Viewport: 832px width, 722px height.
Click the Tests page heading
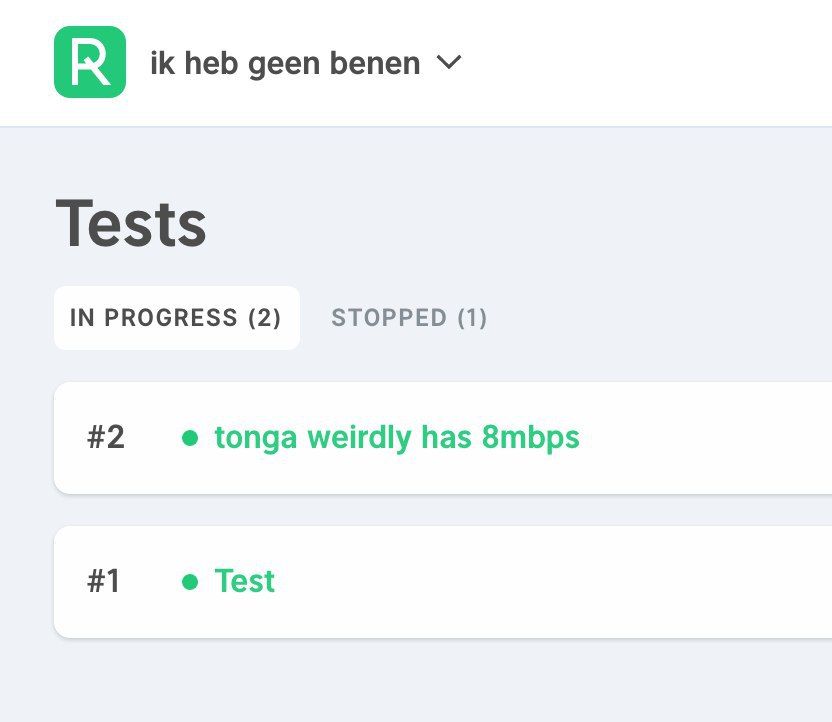click(x=131, y=224)
